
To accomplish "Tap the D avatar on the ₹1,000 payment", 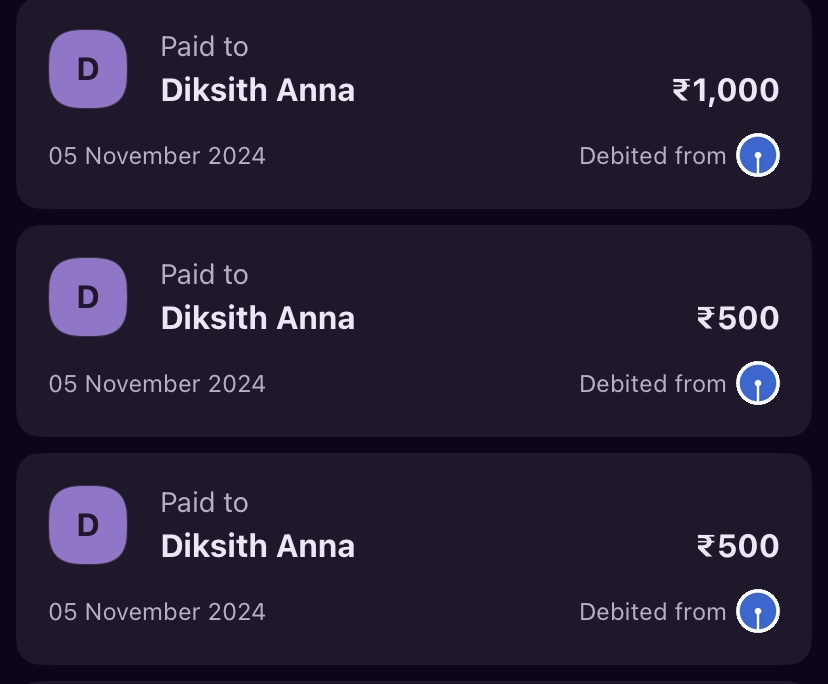I will [88, 69].
